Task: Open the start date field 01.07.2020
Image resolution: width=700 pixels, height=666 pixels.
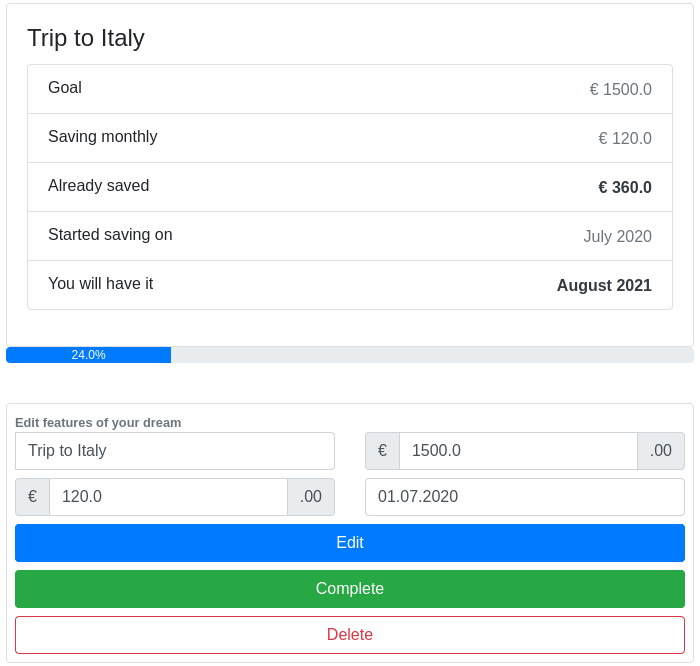Action: tap(525, 496)
